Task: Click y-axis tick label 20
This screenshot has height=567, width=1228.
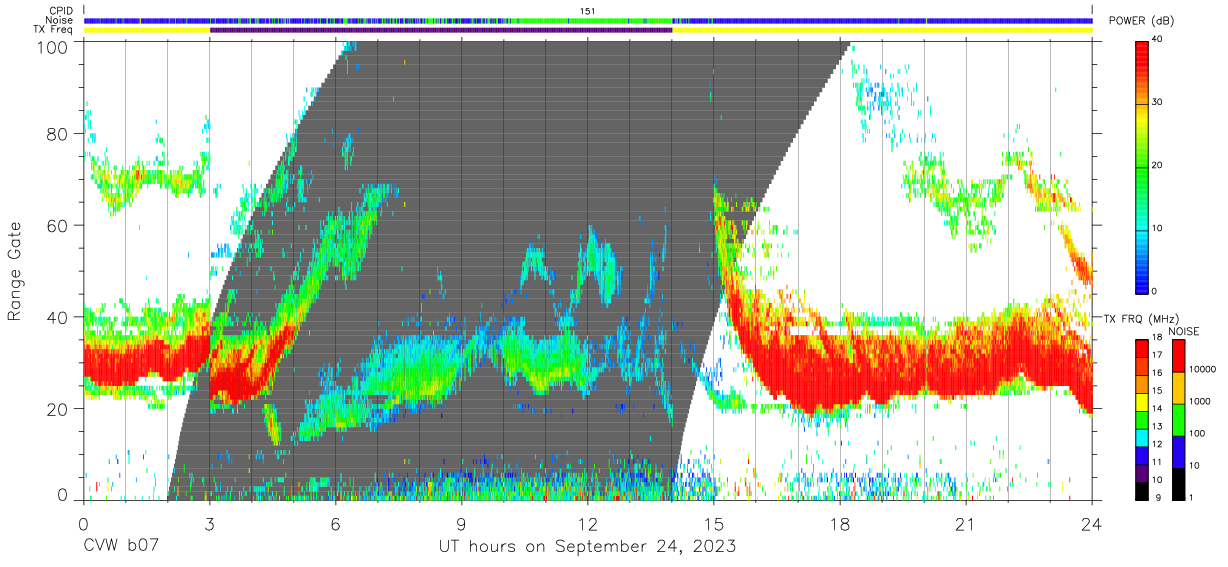Action: [57, 408]
